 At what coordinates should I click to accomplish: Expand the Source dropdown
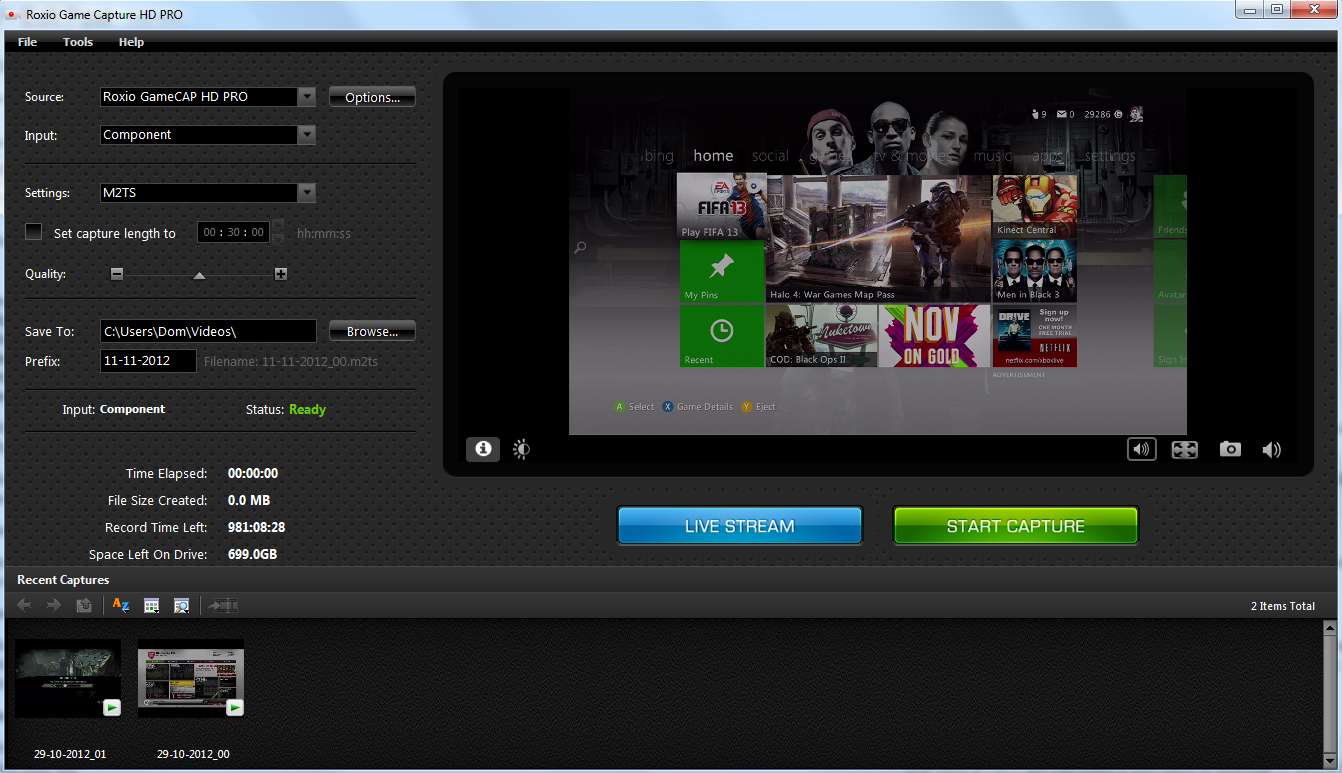pyautogui.click(x=307, y=97)
